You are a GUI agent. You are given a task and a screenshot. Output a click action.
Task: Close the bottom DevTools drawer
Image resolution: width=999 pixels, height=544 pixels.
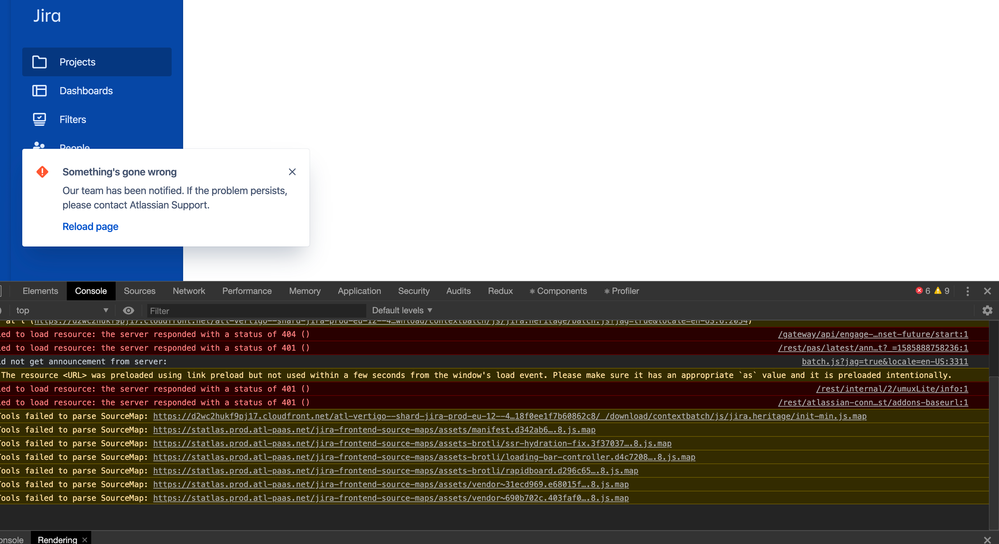[987, 540]
